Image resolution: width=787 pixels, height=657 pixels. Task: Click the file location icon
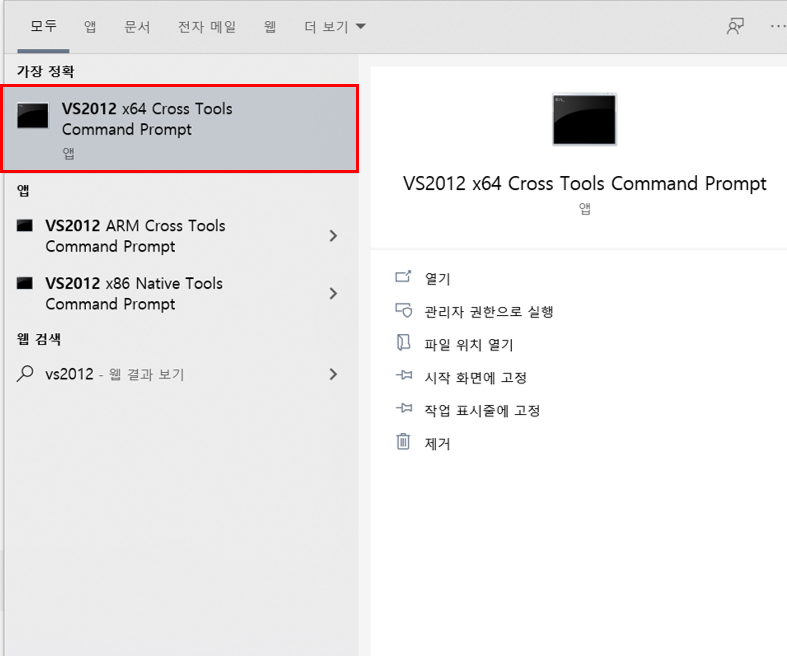tap(404, 342)
